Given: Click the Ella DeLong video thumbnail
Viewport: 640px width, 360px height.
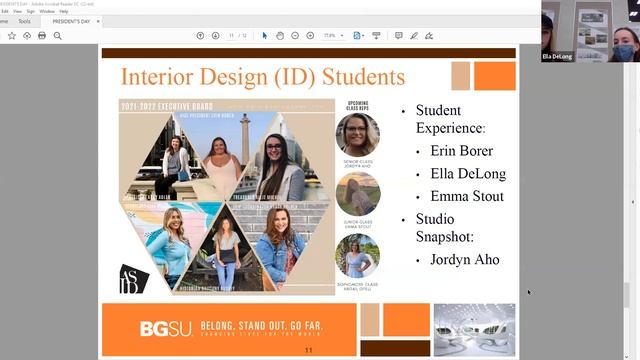Looking at the screenshot, I should click(x=557, y=31).
